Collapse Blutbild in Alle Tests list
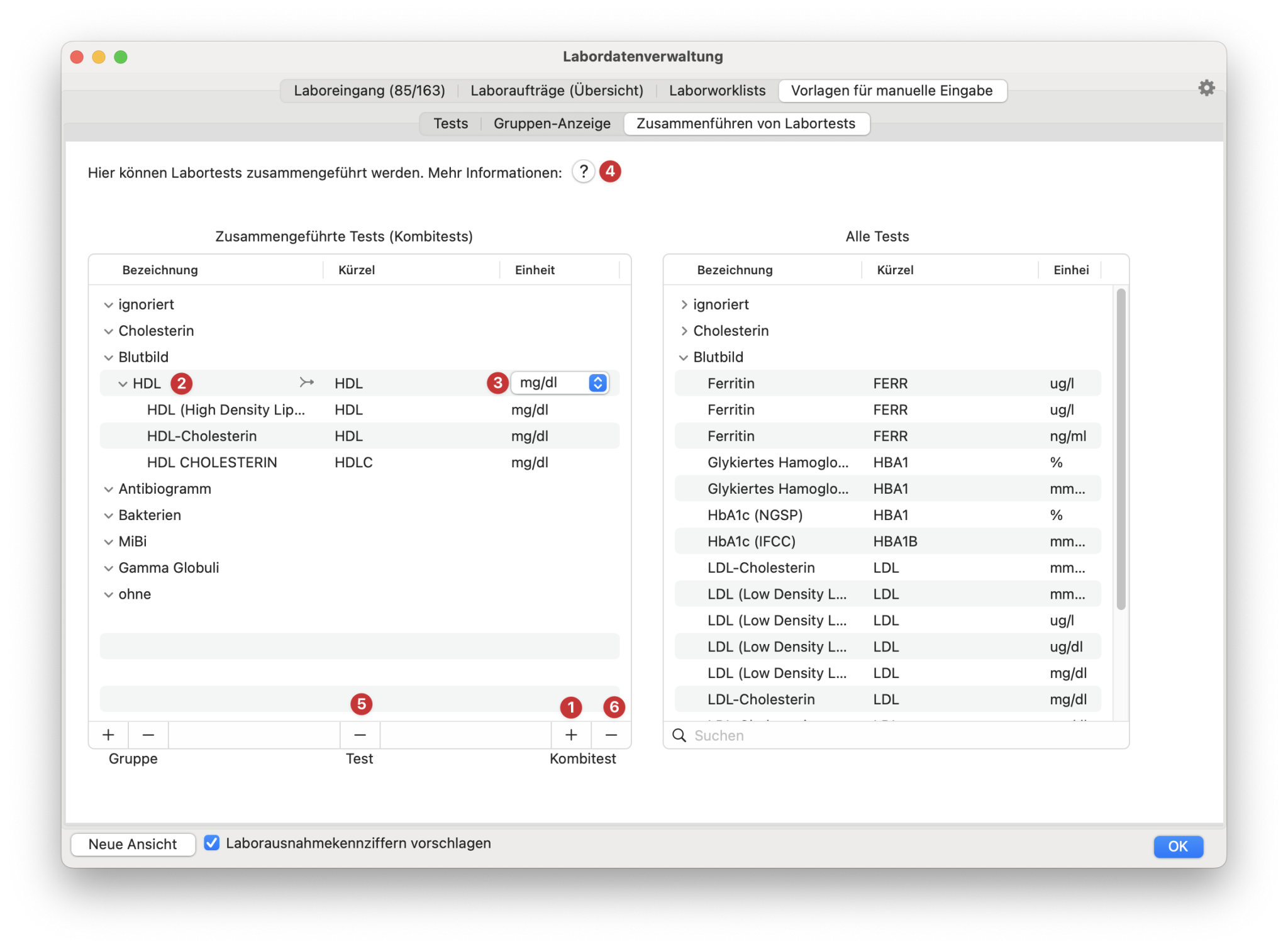1288x949 pixels. coord(684,357)
